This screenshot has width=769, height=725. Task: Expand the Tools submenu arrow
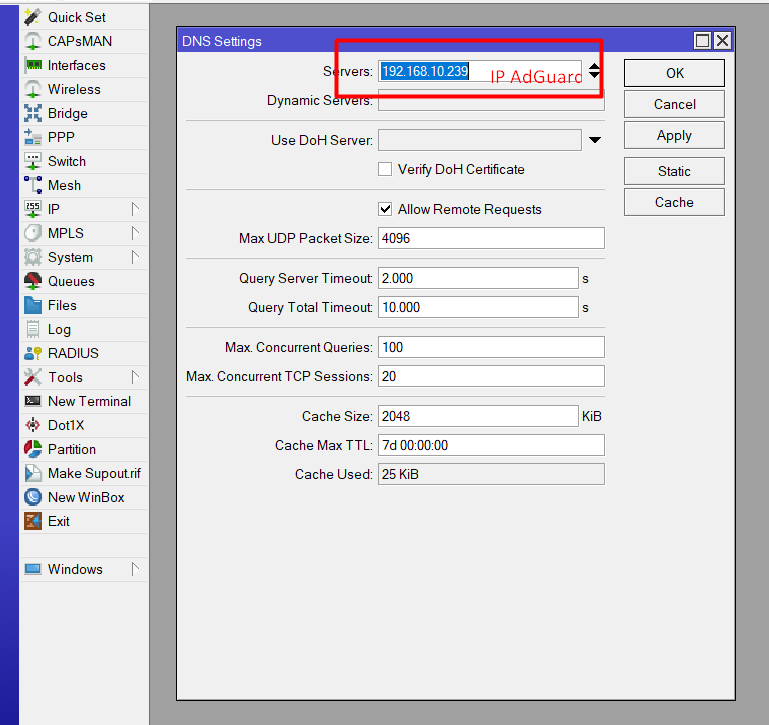(135, 377)
